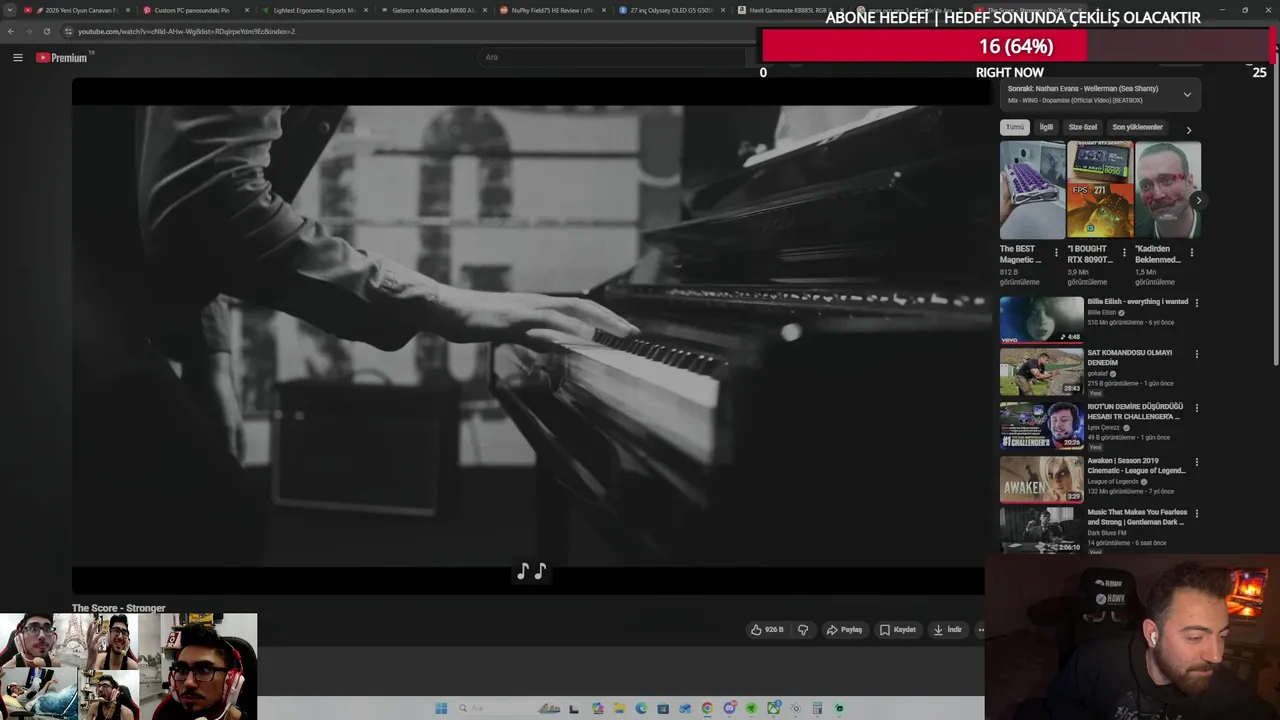
Task: Switch to 27 inç Odyssey OLED G5 tab
Action: pyautogui.click(x=670, y=10)
